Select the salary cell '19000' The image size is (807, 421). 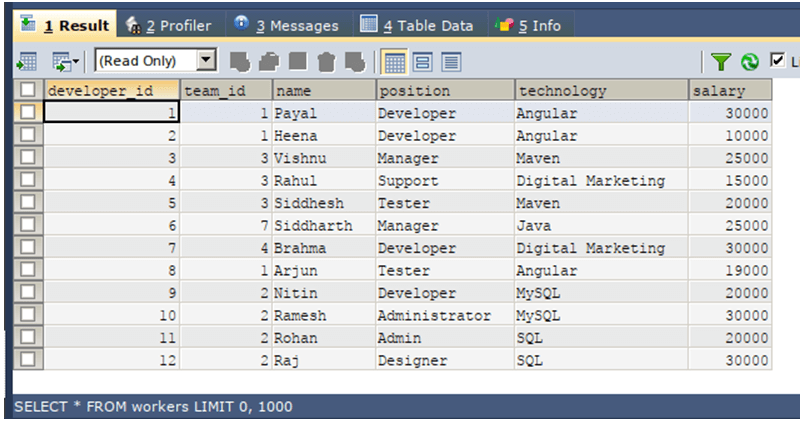click(730, 270)
